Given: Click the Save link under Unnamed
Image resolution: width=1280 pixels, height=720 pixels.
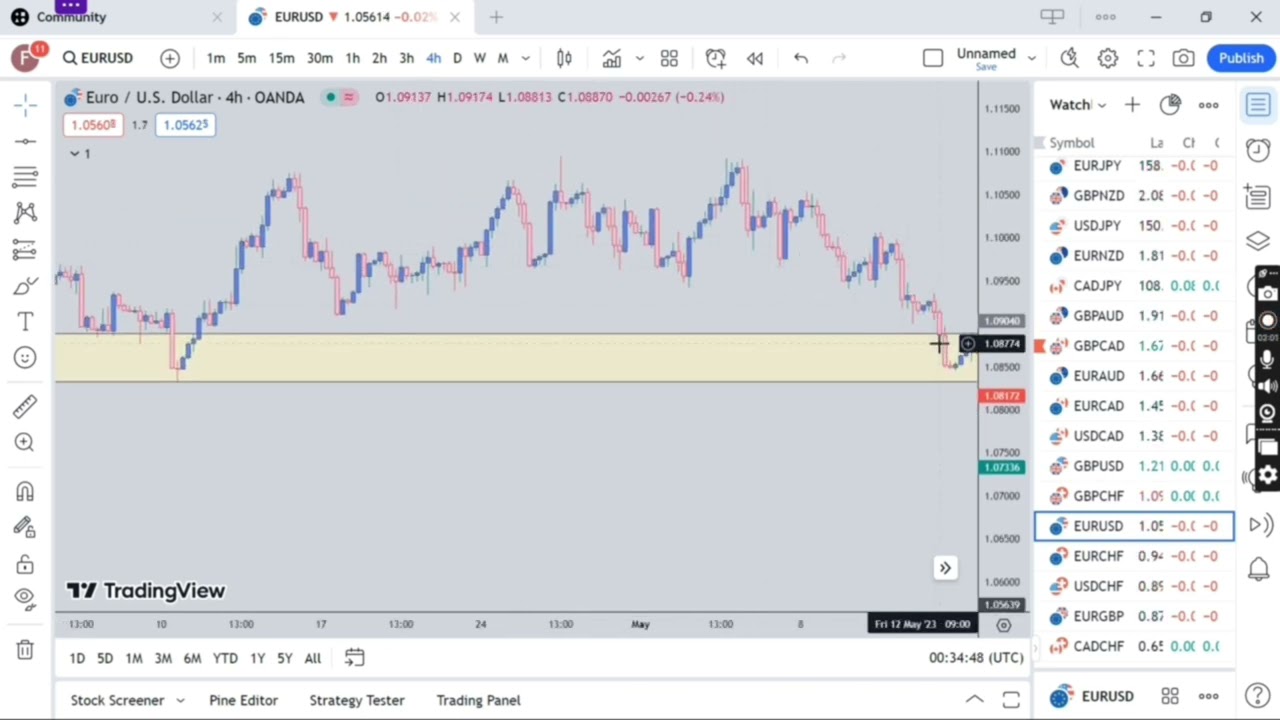Looking at the screenshot, I should pyautogui.click(x=986, y=67).
